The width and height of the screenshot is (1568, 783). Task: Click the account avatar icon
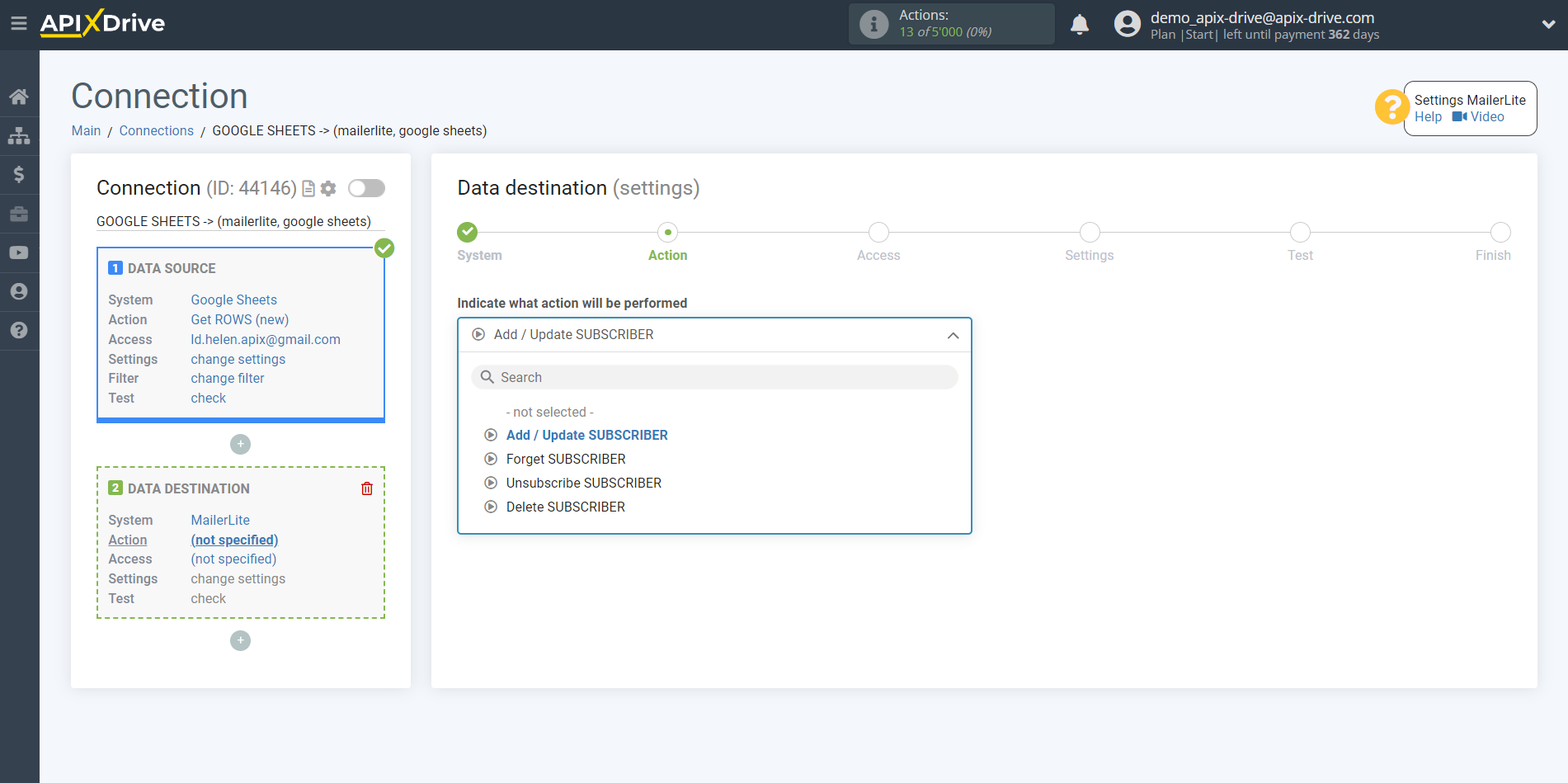click(1127, 24)
